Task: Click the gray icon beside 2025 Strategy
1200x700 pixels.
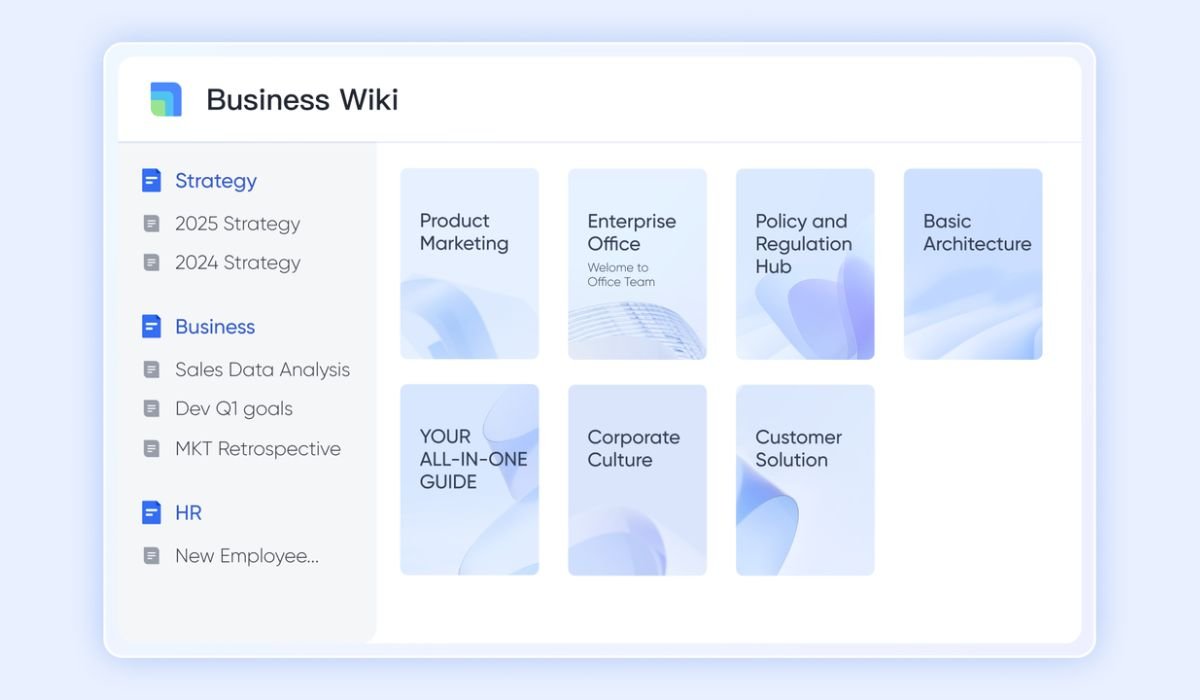Action: pos(151,224)
